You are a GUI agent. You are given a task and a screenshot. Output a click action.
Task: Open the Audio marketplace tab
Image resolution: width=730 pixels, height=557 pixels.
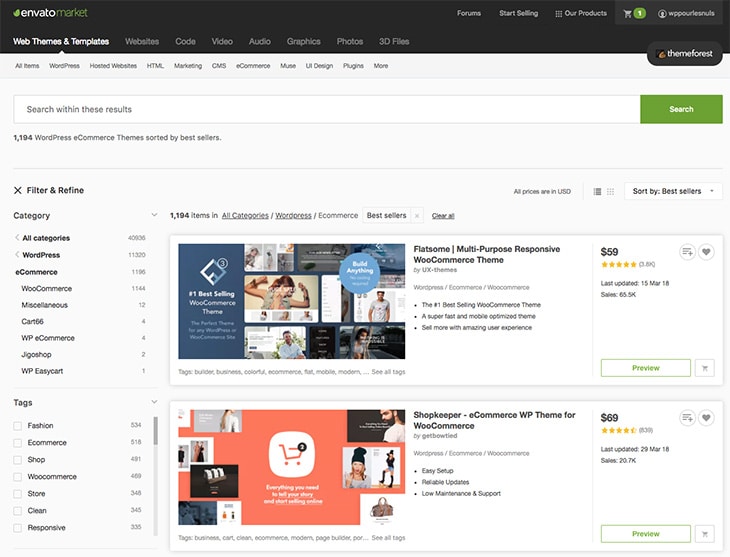click(x=260, y=41)
